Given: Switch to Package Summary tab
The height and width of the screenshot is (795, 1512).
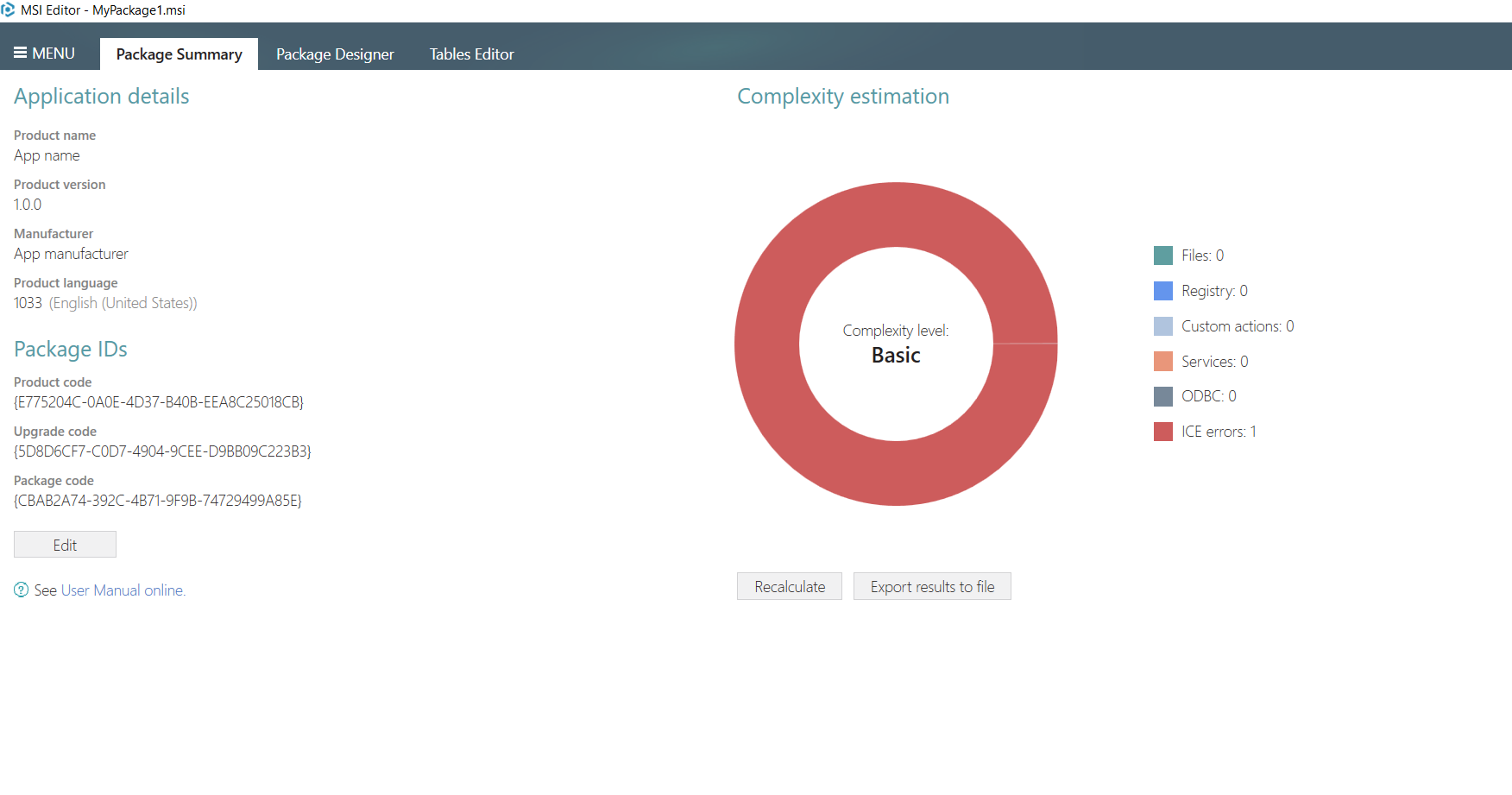Looking at the screenshot, I should click(x=179, y=54).
